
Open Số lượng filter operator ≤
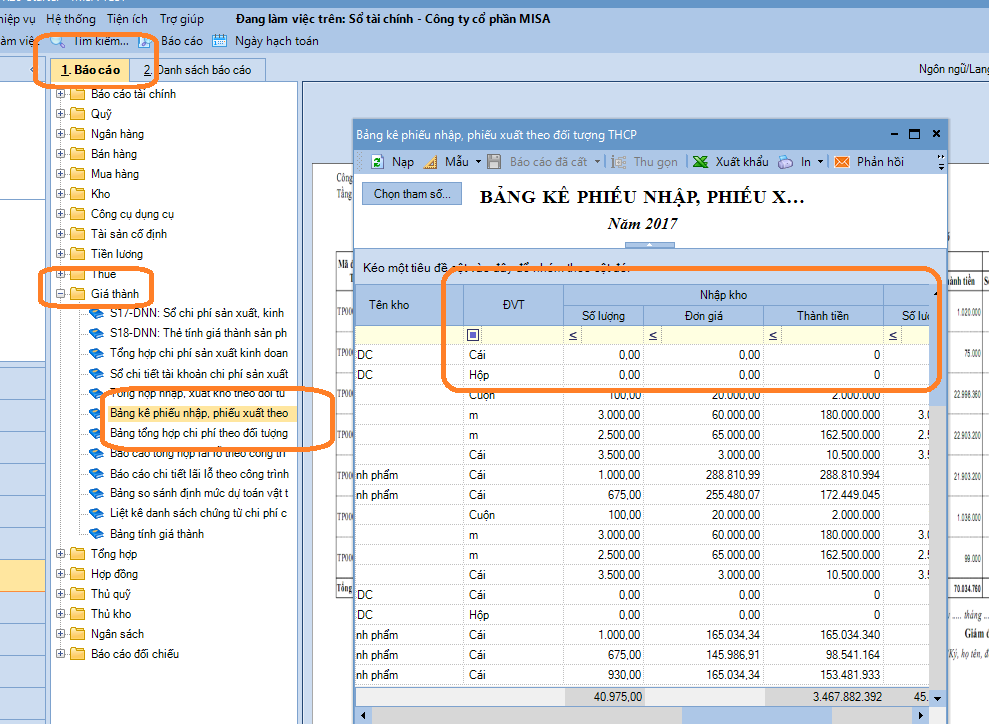pos(573,336)
